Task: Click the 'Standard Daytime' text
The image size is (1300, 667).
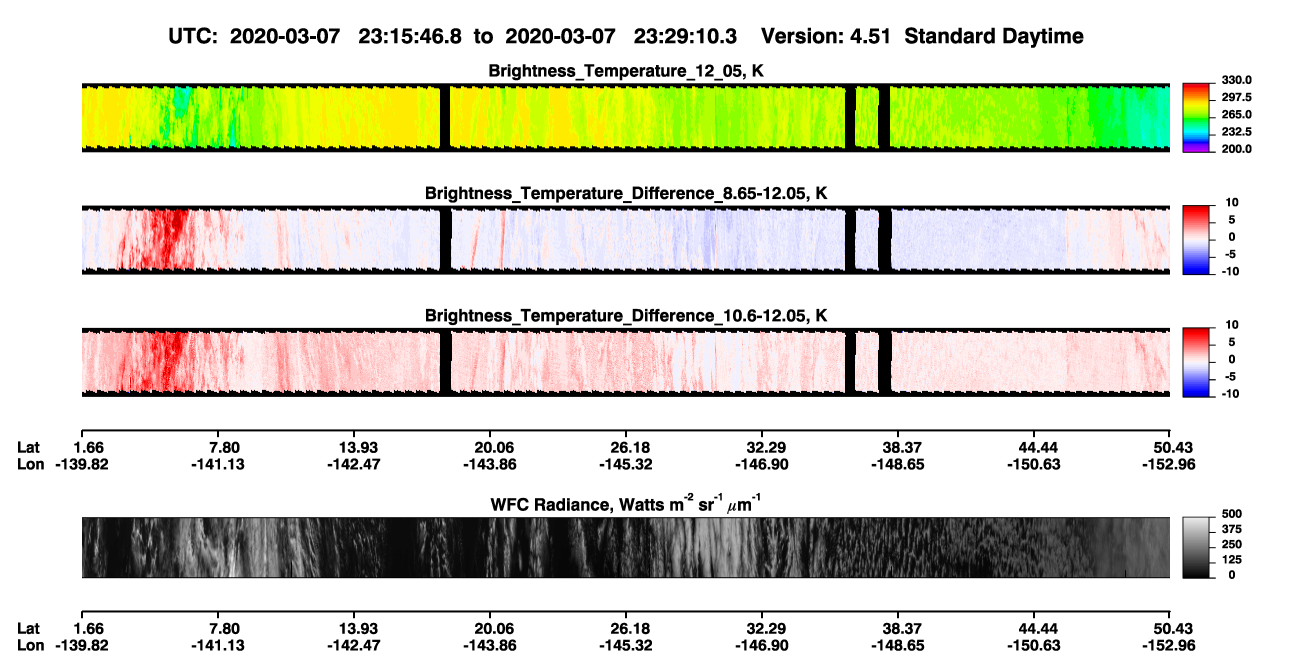Action: point(992,37)
